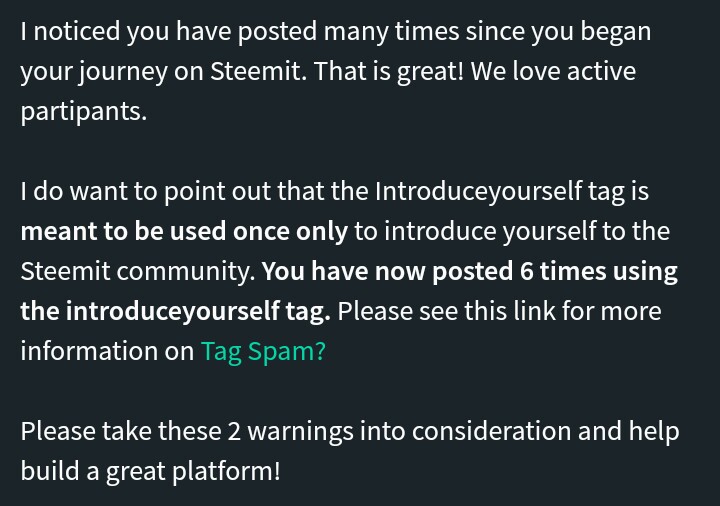Click the bold 'the introduceyourself tag.' text
The width and height of the screenshot is (720, 506).
175,311
